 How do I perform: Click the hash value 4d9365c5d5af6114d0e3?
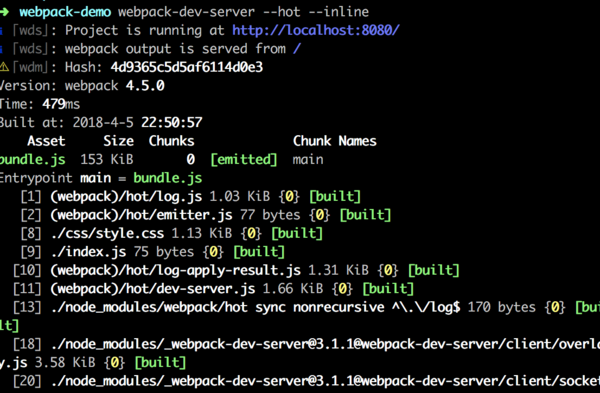(187, 67)
